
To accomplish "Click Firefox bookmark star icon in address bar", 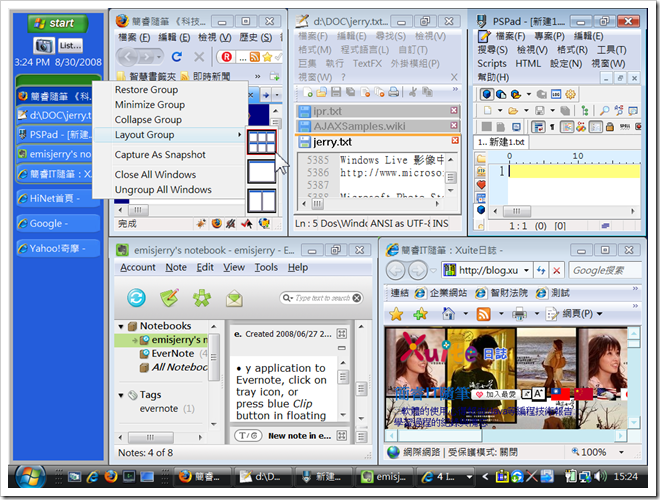I will coord(267,57).
